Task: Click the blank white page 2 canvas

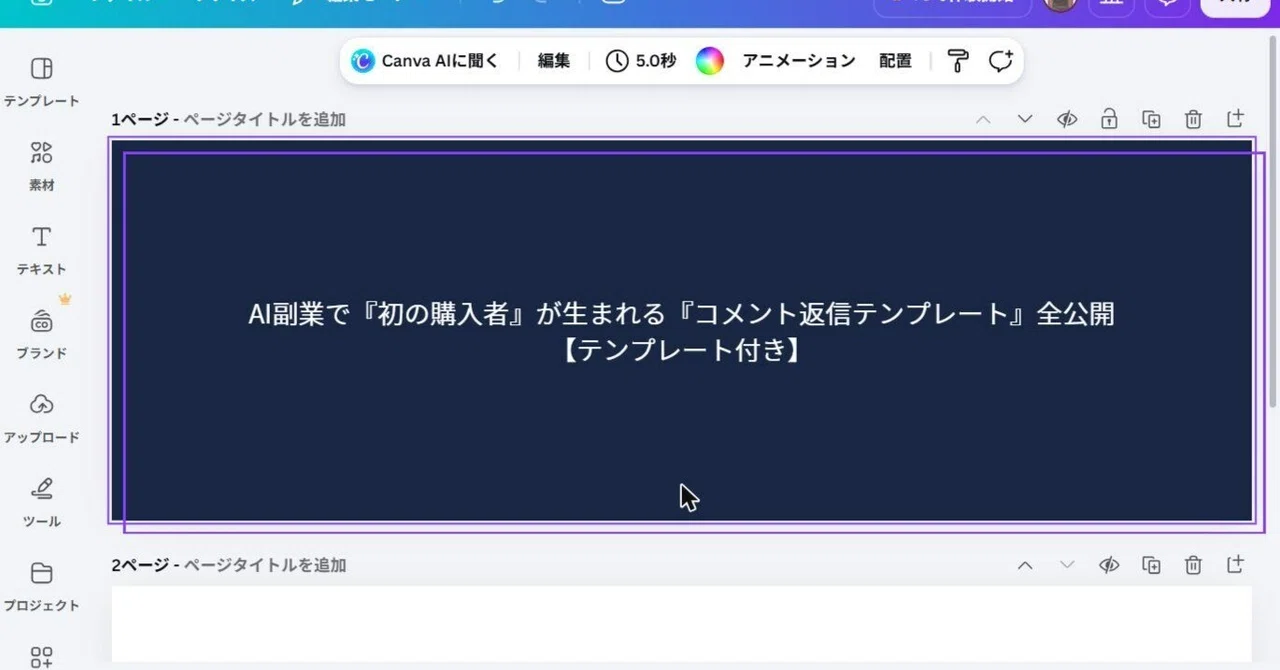Action: [x=682, y=624]
